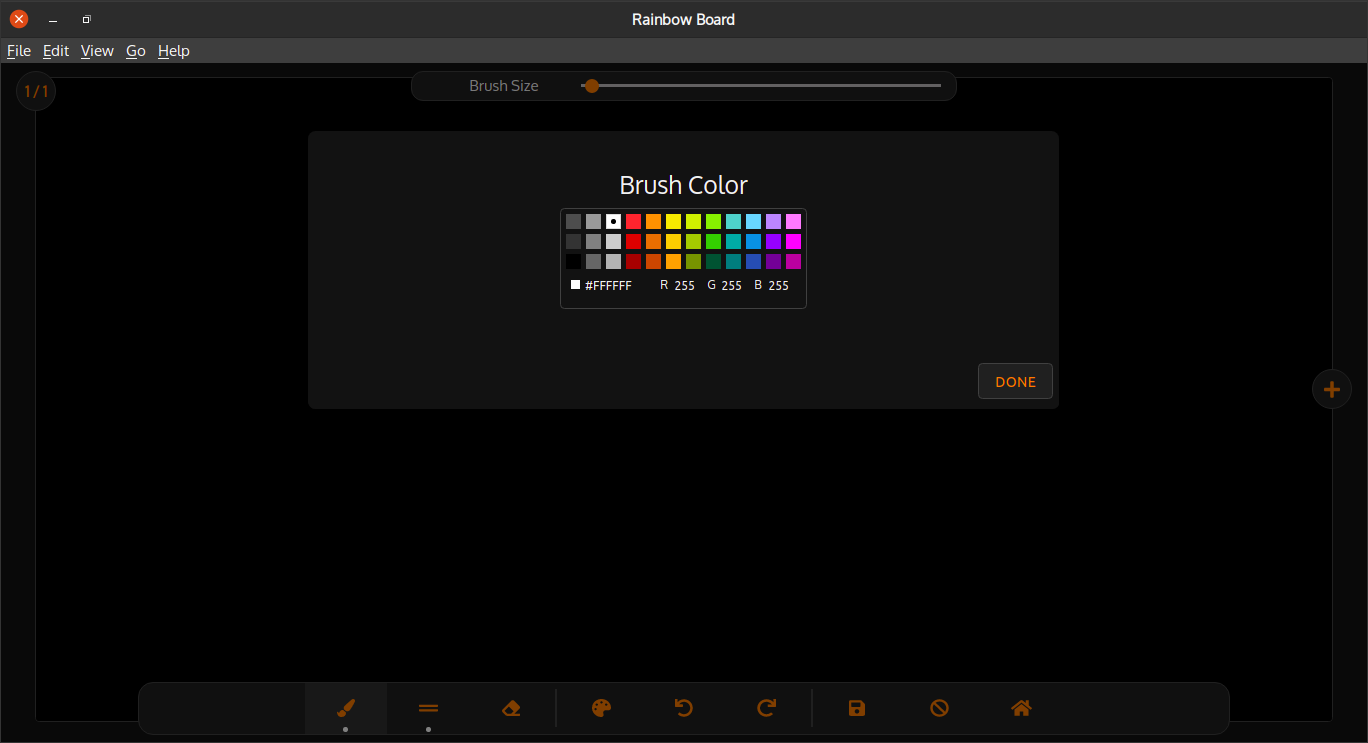Go to home screen icon
Viewport: 1368px width, 743px height.
1021,708
